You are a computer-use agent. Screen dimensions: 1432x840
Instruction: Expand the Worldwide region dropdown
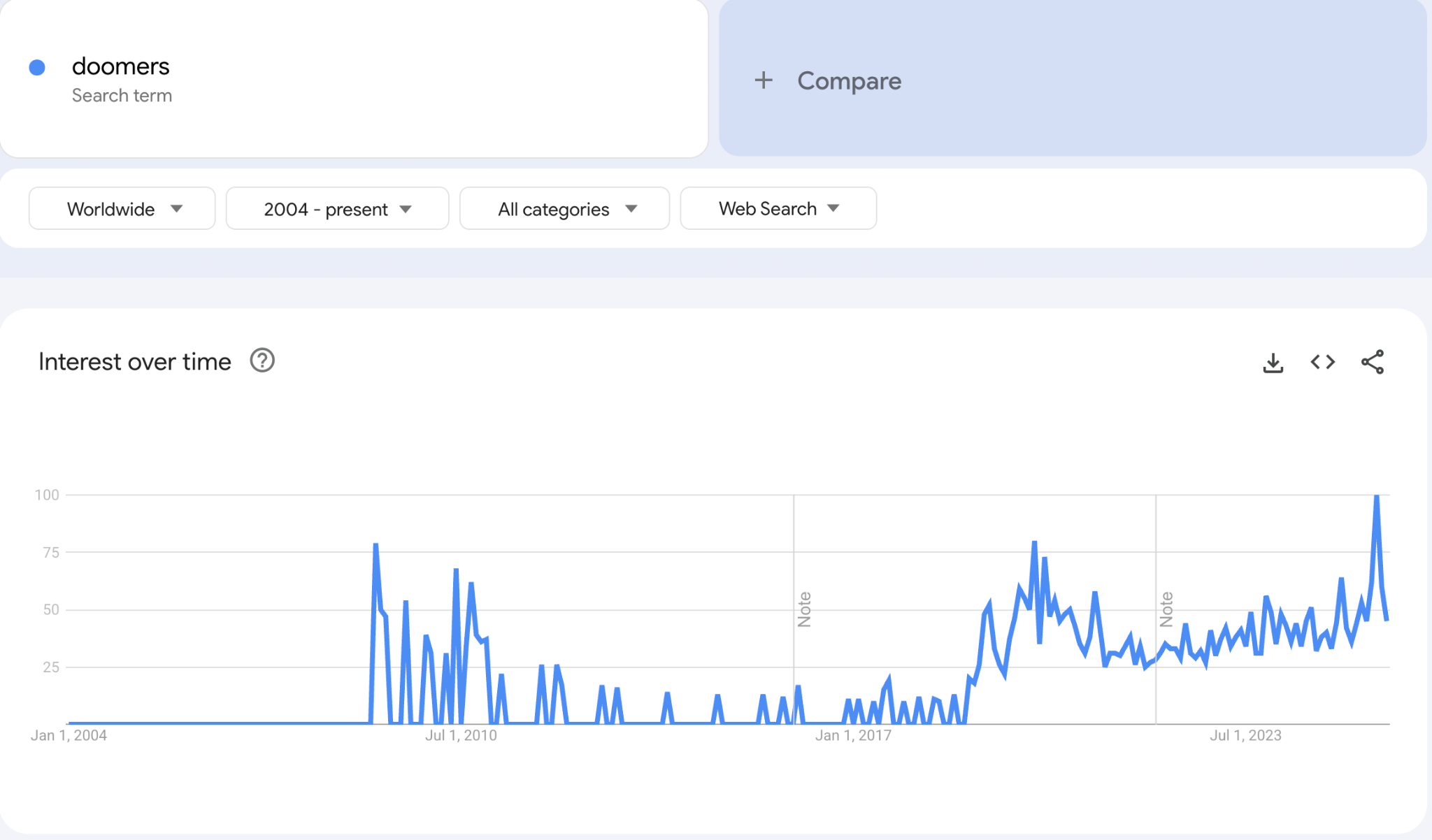[x=122, y=208]
